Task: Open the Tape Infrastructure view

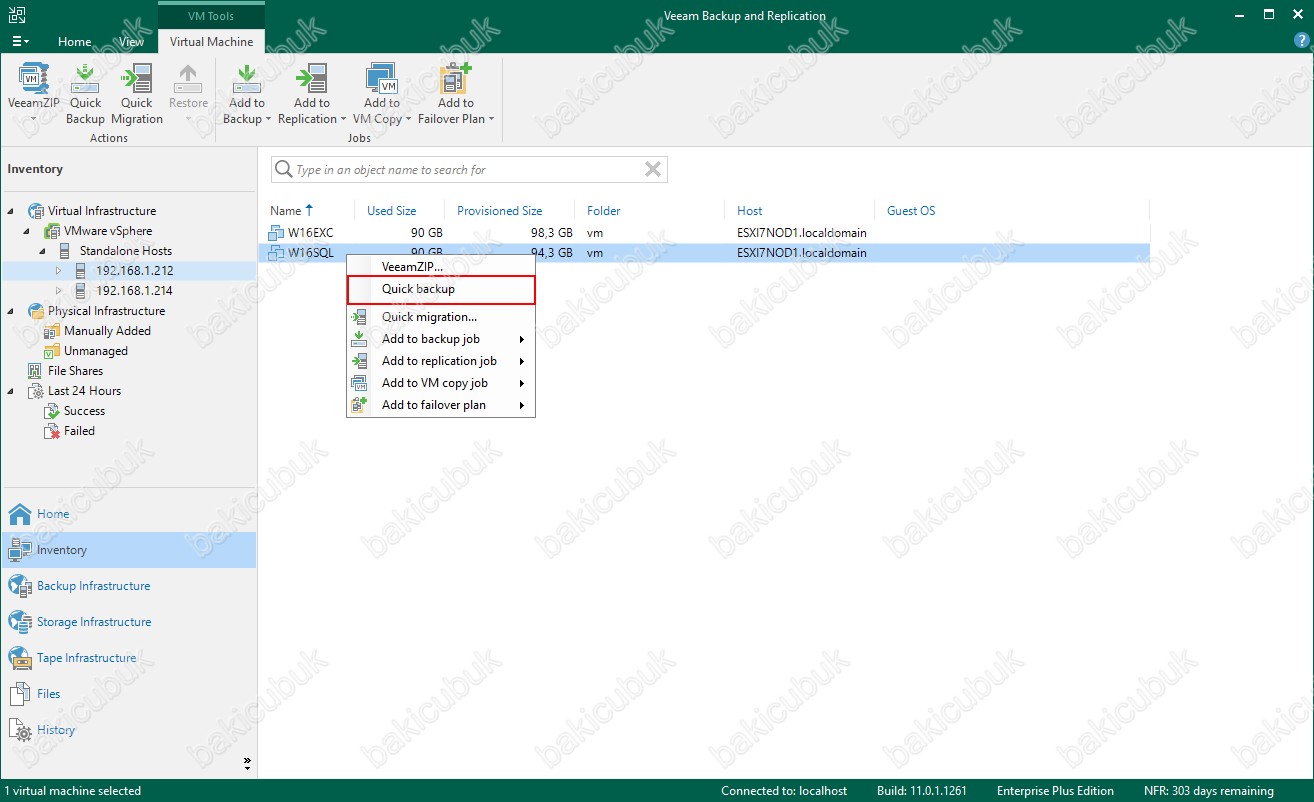Action: pyautogui.click(x=128, y=658)
